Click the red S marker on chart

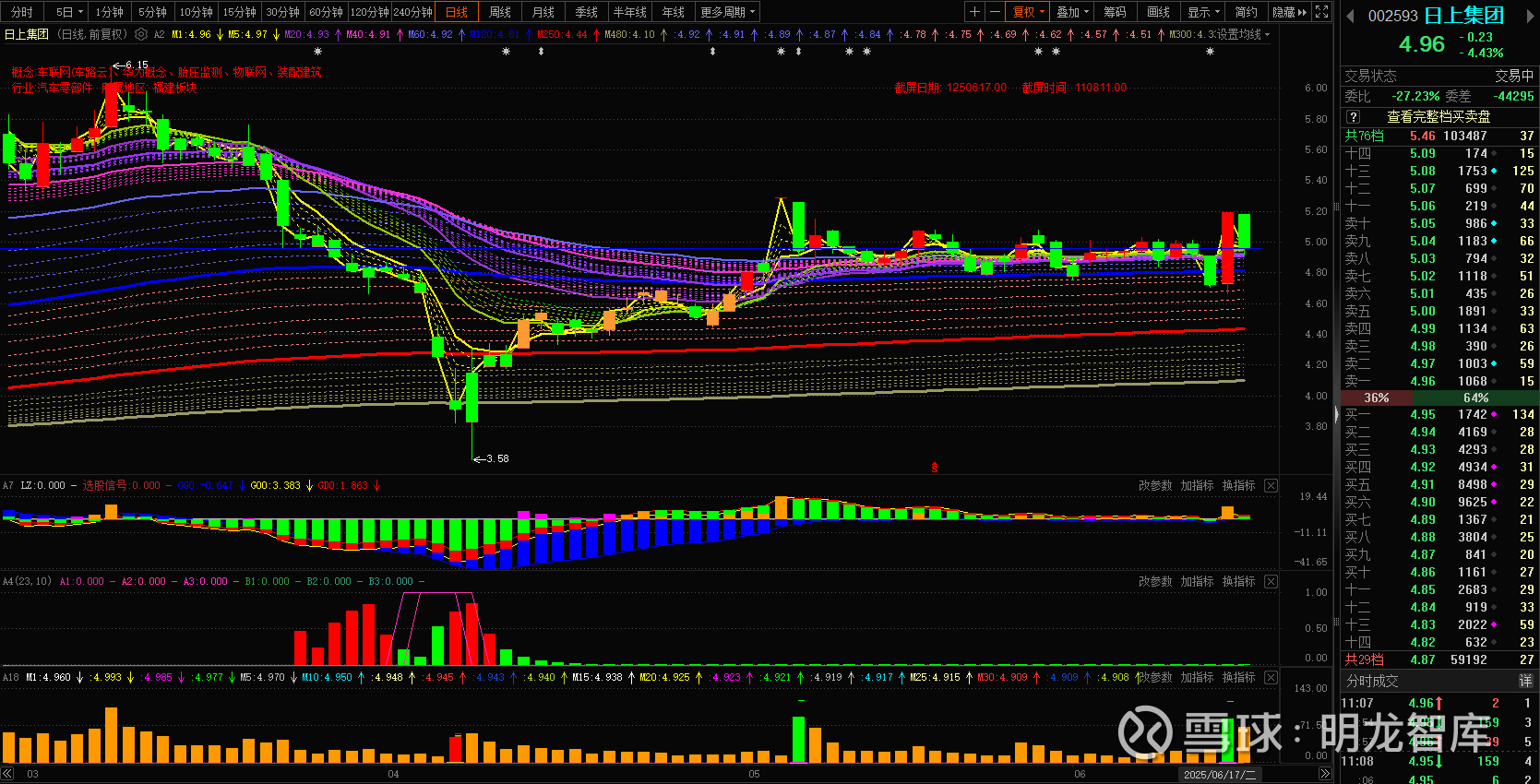934,468
